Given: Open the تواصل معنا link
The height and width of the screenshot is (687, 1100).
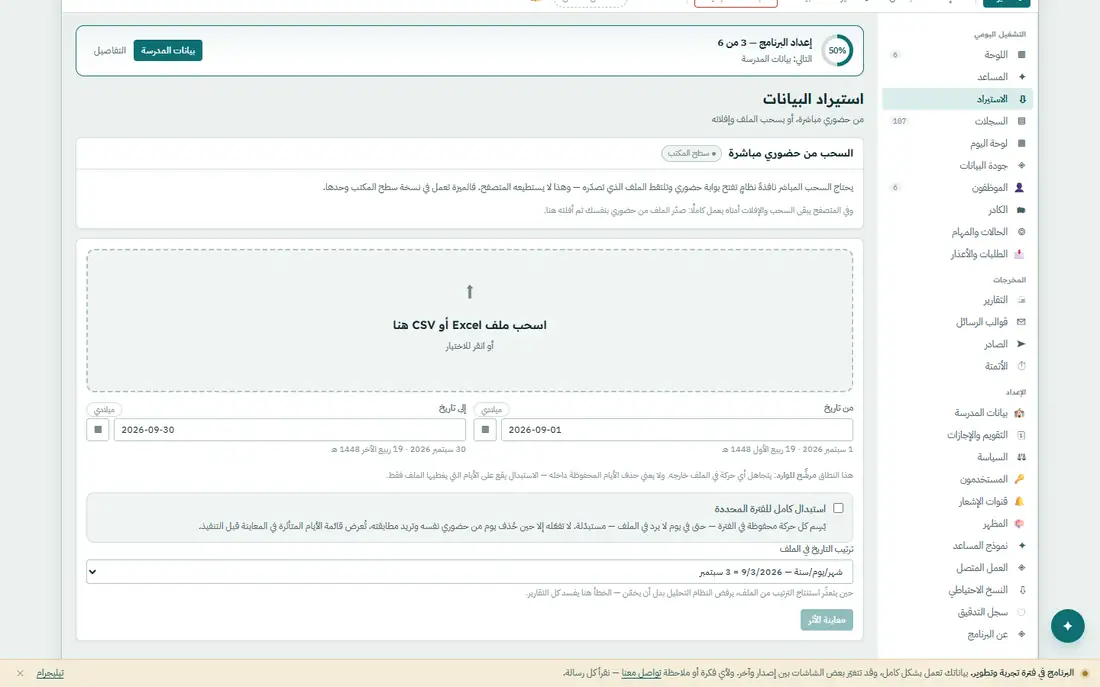Looking at the screenshot, I should 641,673.
